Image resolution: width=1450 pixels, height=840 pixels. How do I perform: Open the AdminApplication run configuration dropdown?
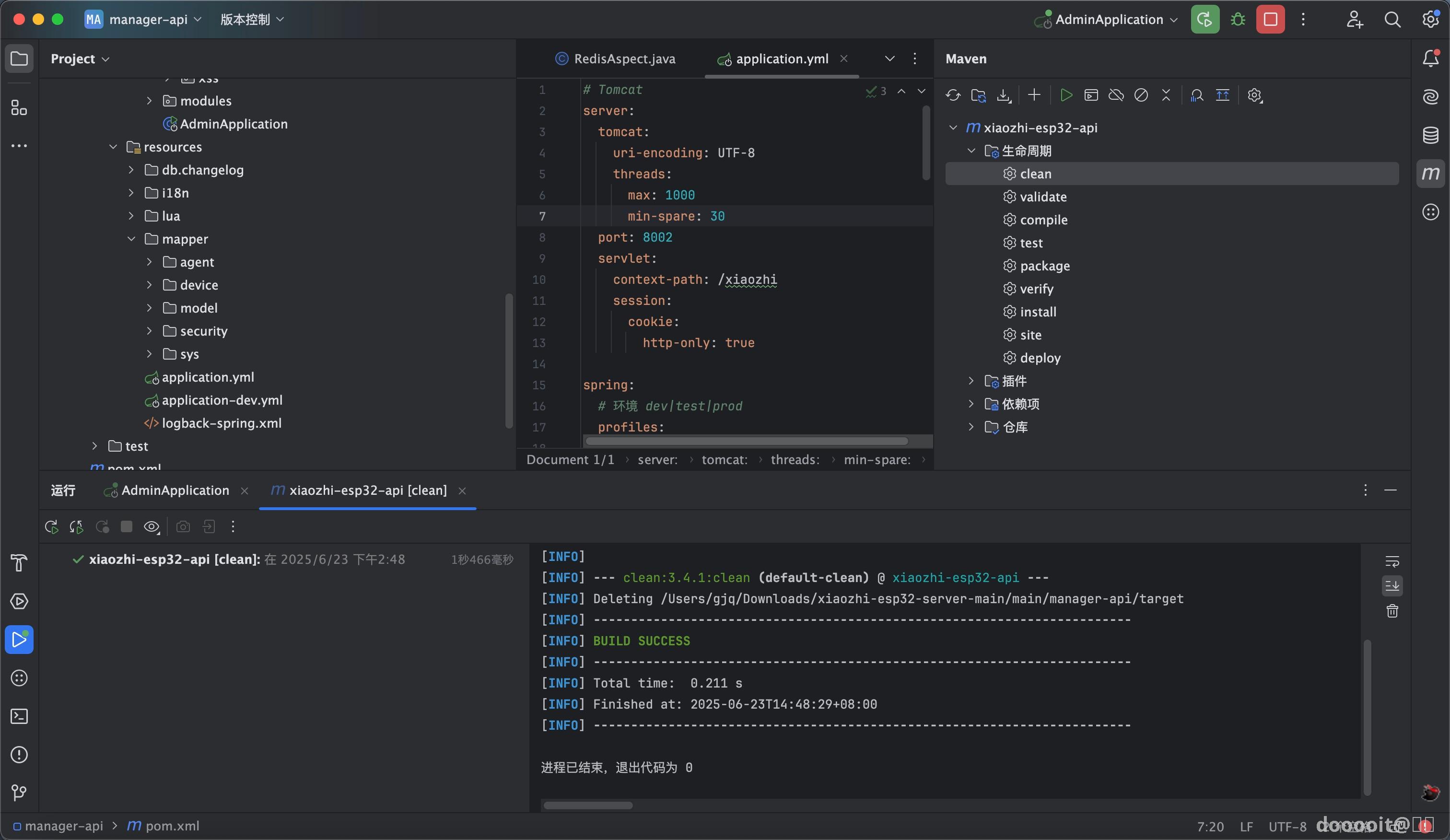(1109, 20)
